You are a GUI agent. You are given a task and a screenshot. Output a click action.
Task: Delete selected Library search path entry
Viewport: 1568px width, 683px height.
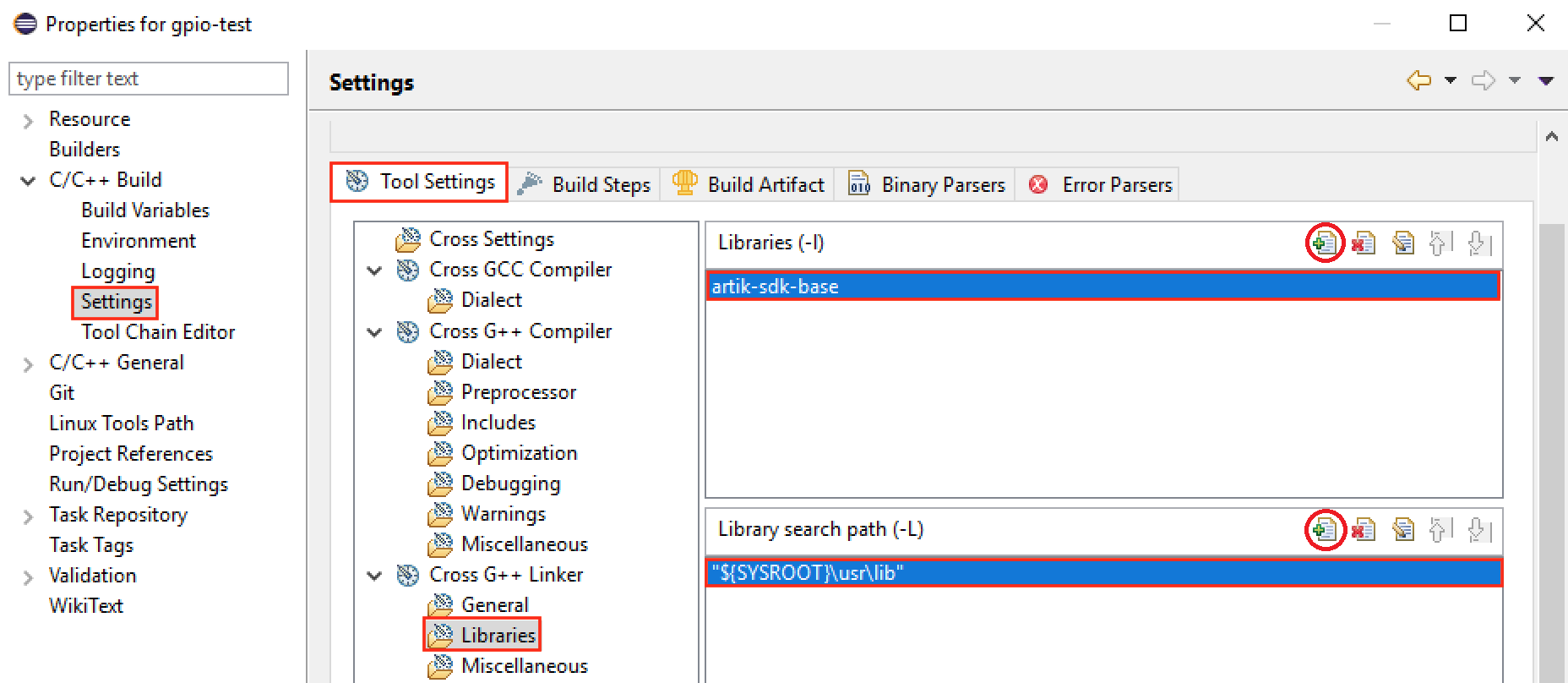pyautogui.click(x=1363, y=530)
